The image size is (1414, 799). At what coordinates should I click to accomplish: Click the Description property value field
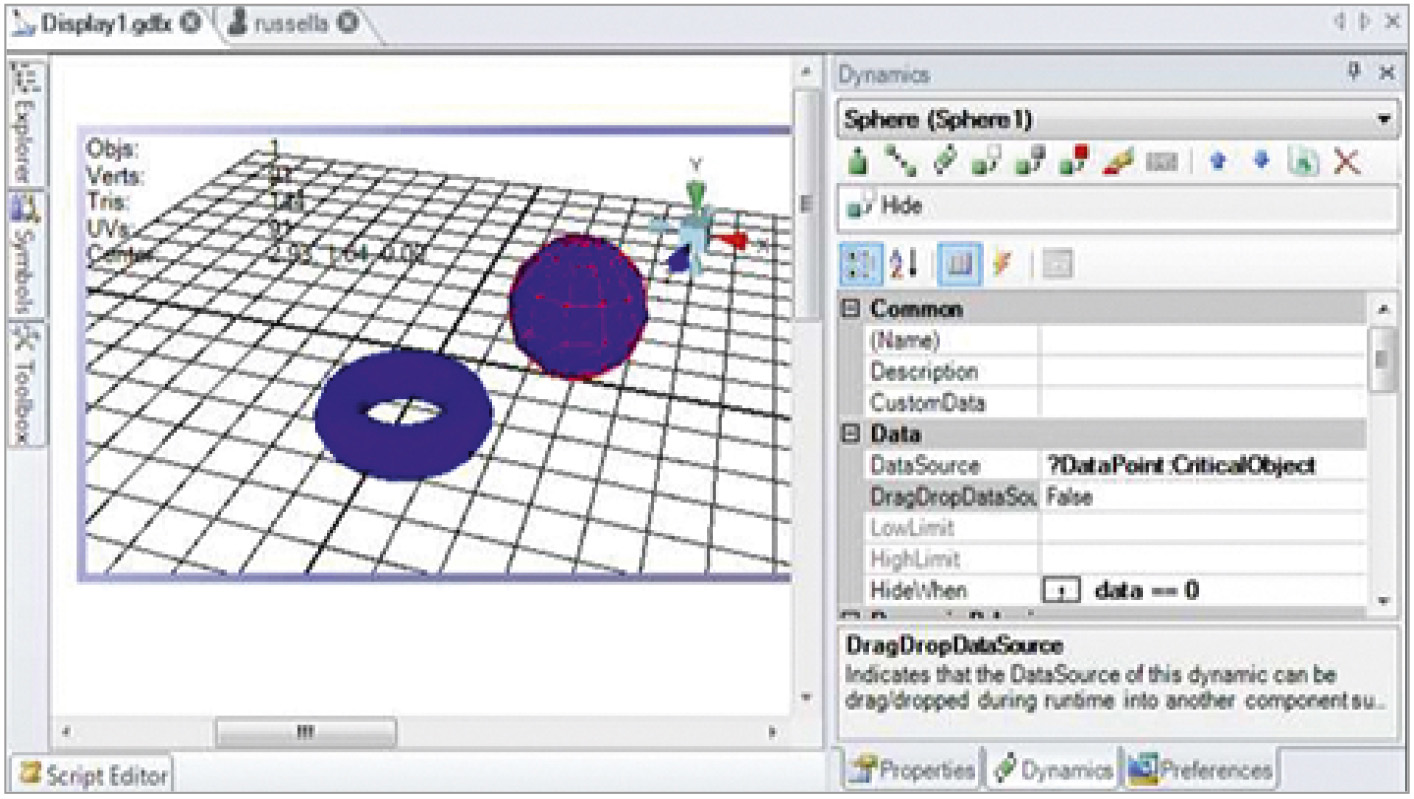pos(1203,371)
